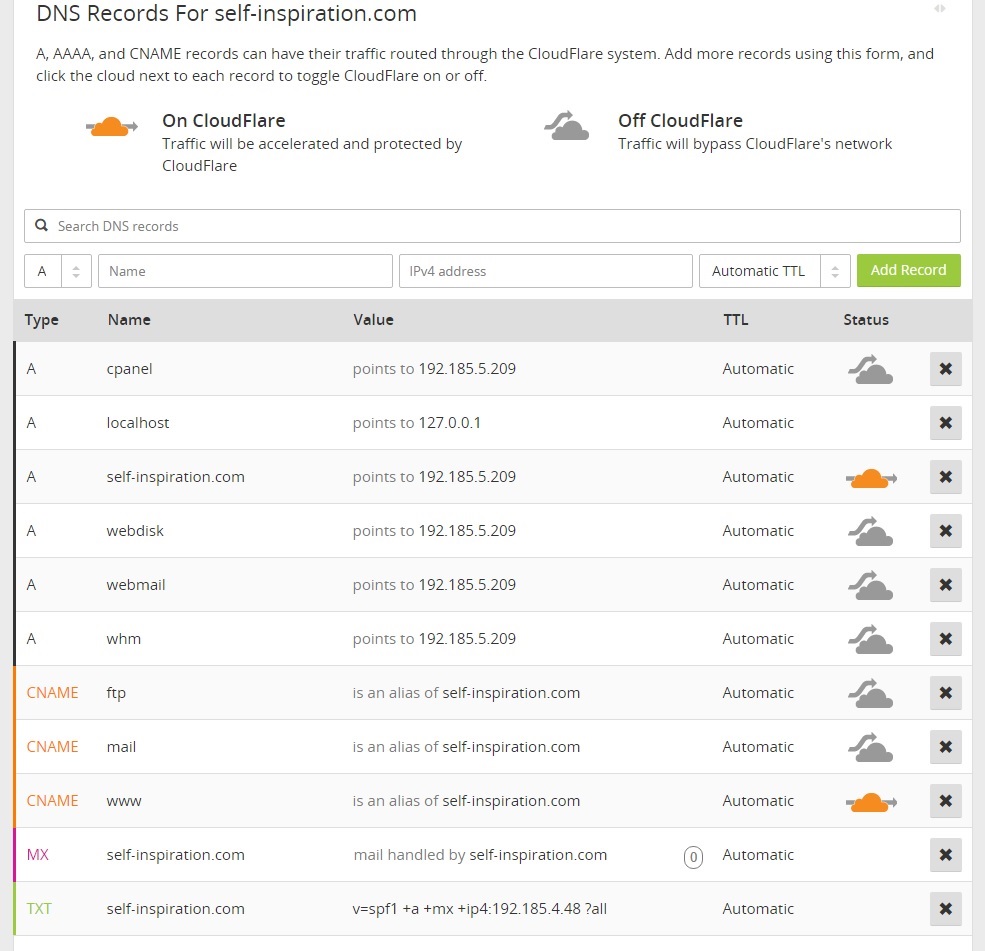Click the On CloudFlare heading text

tap(224, 120)
